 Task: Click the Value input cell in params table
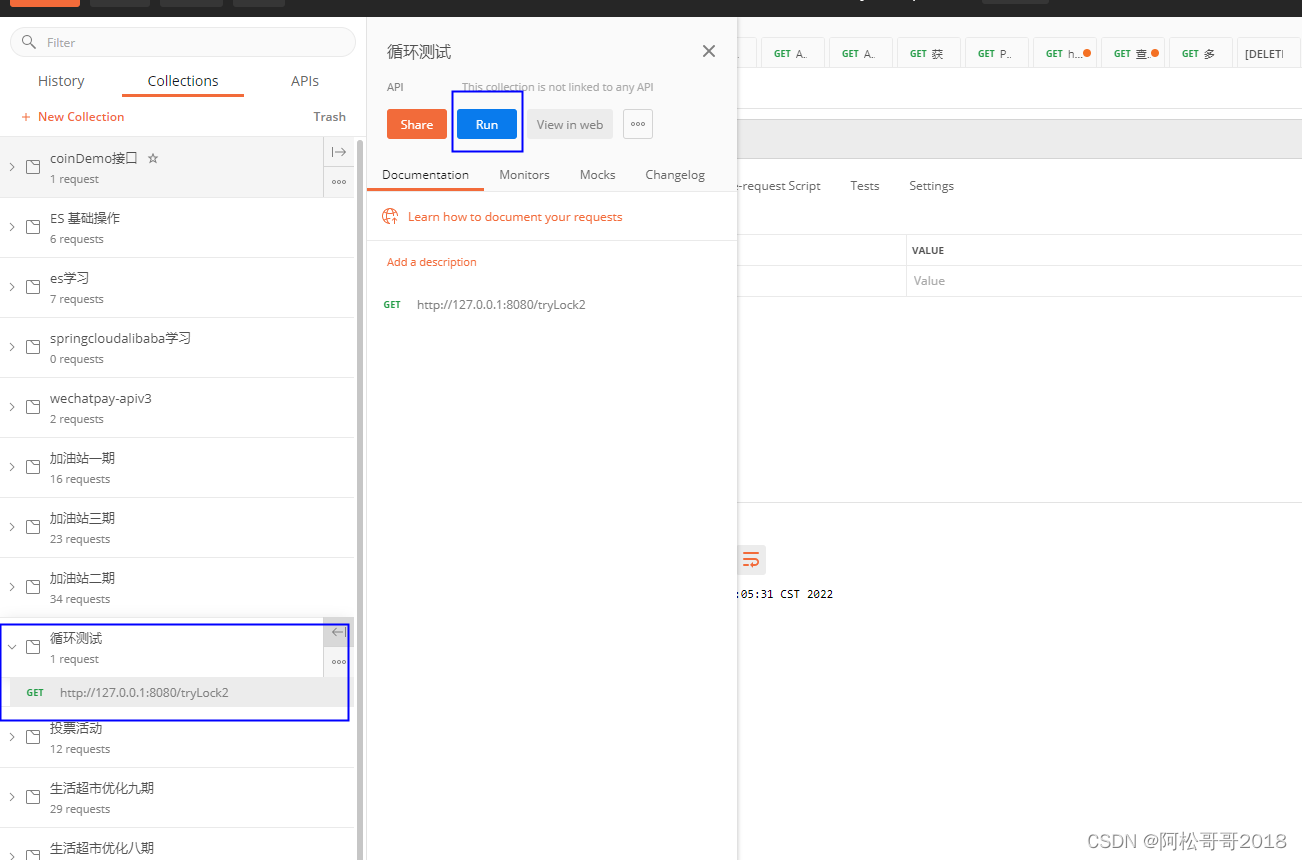click(x=1104, y=281)
